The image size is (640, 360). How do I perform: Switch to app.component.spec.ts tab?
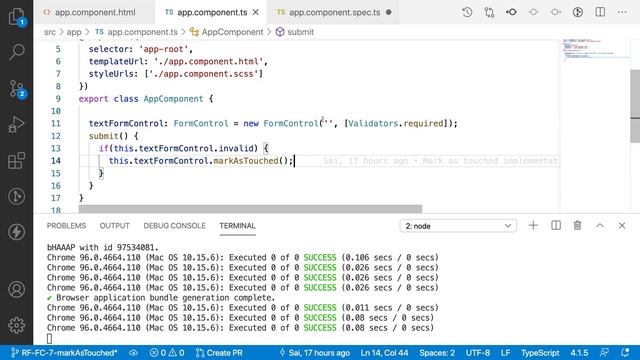[x=333, y=13]
